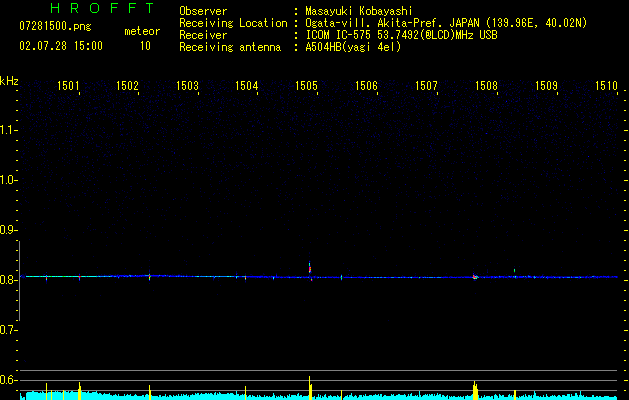Click the meteor count value 10

click(145, 46)
